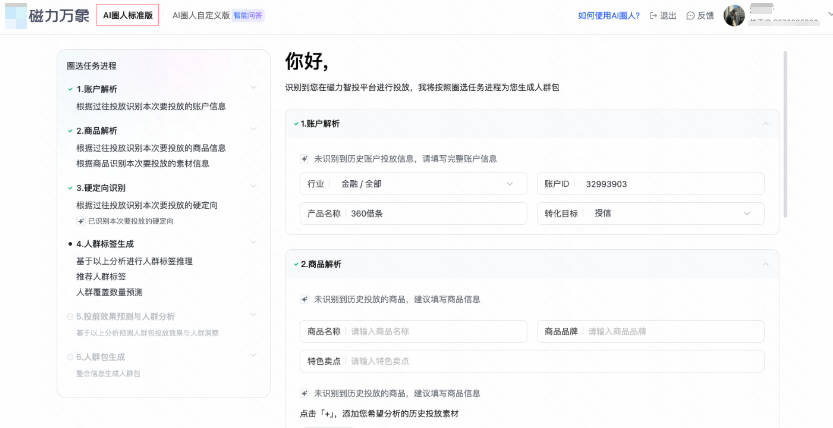The image size is (833, 428).
Task: Click the 商品名称 input field
Action: pyautogui.click(x=413, y=331)
